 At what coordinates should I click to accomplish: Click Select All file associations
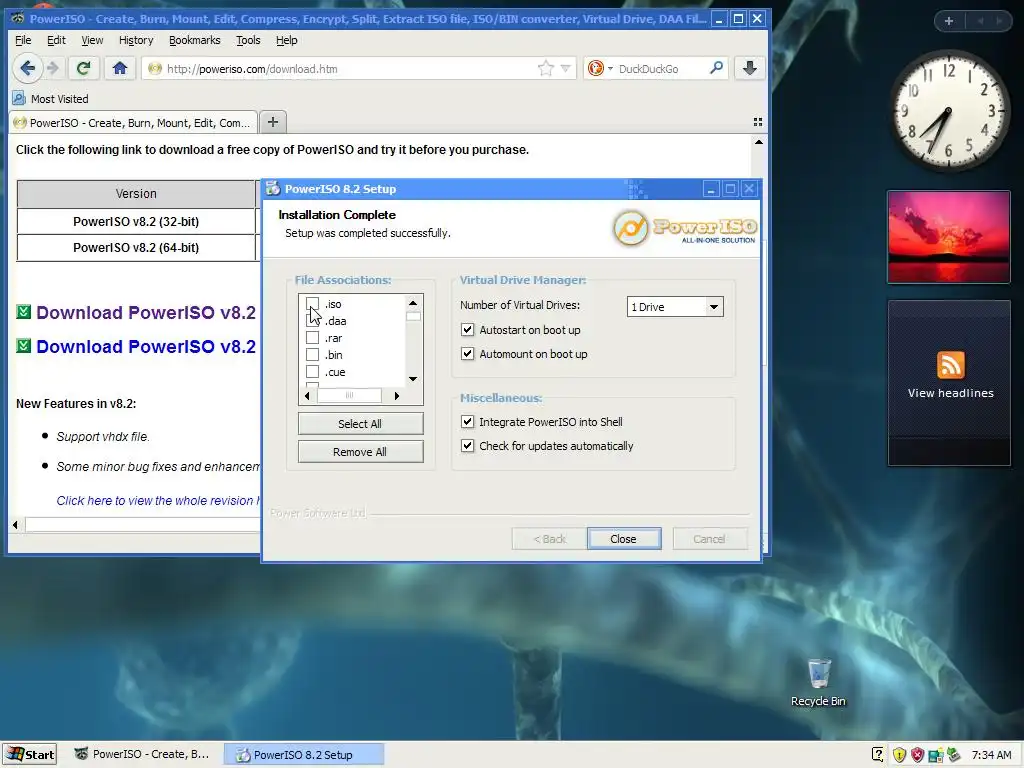(360, 423)
